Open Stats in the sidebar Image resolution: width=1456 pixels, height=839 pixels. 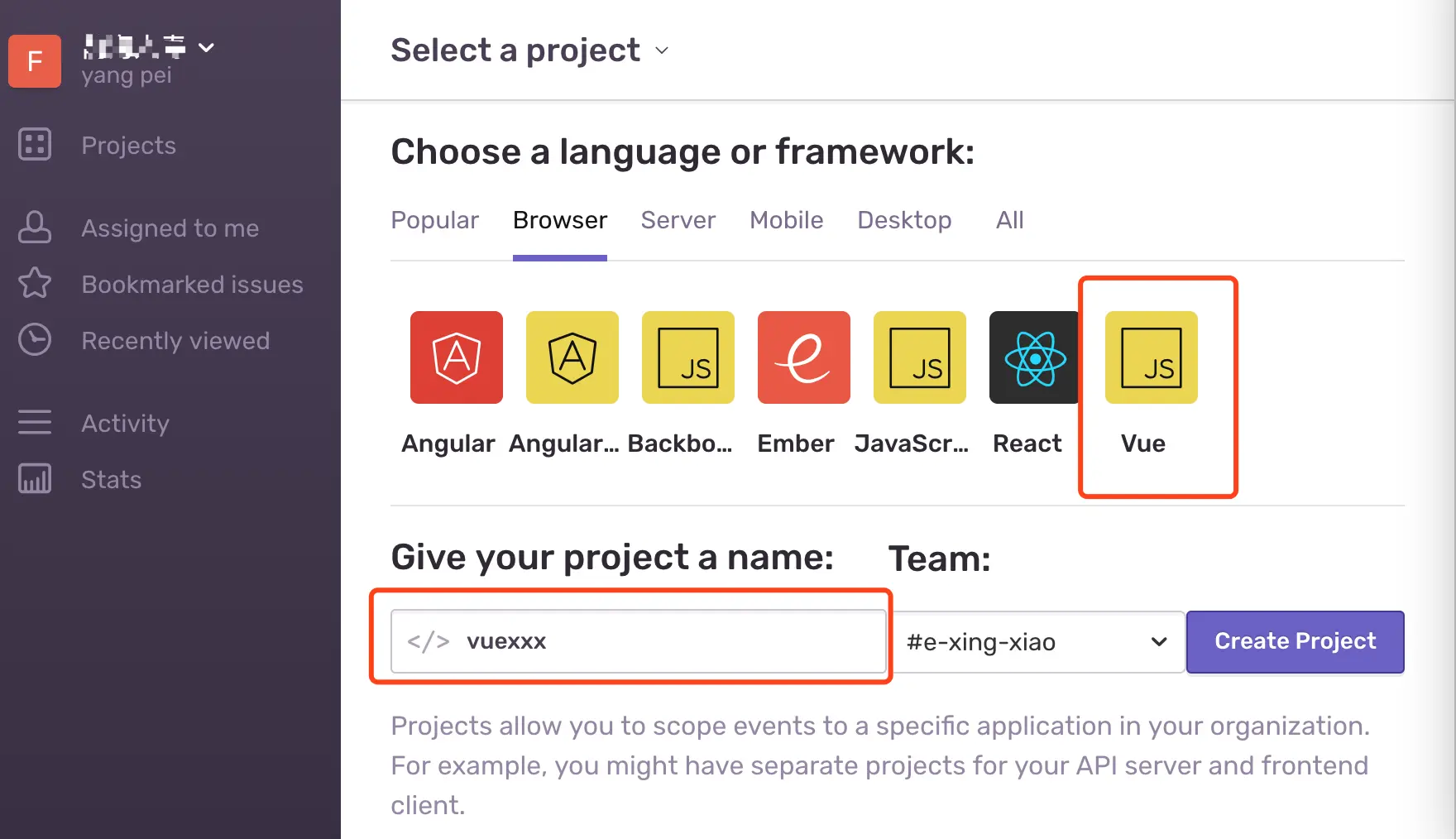(x=111, y=480)
